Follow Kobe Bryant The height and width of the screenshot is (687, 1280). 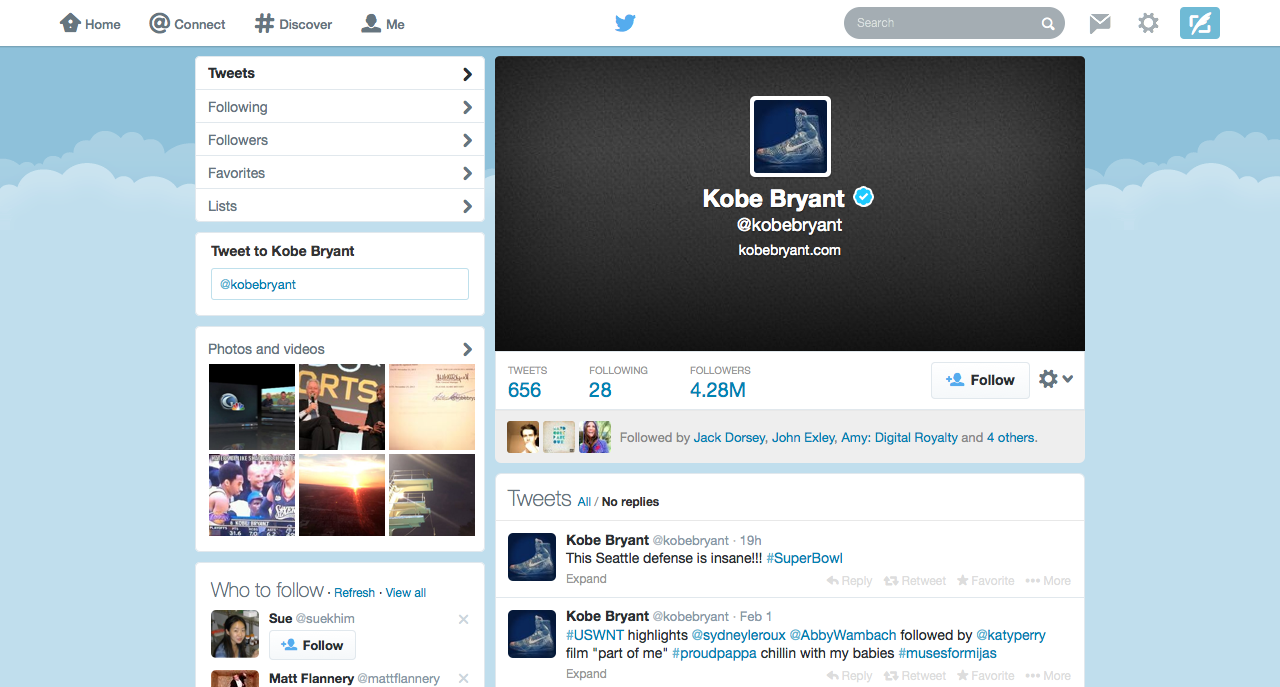click(980, 380)
